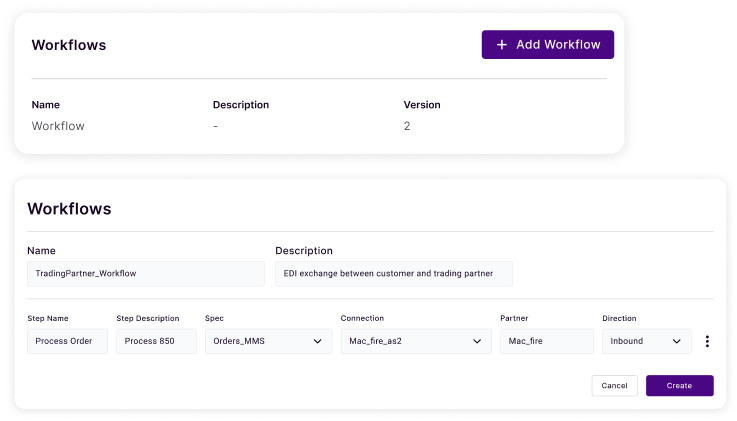The height and width of the screenshot is (421, 737).
Task: Focus the Name field containing TradingPartner_Workflow
Action: (145, 273)
